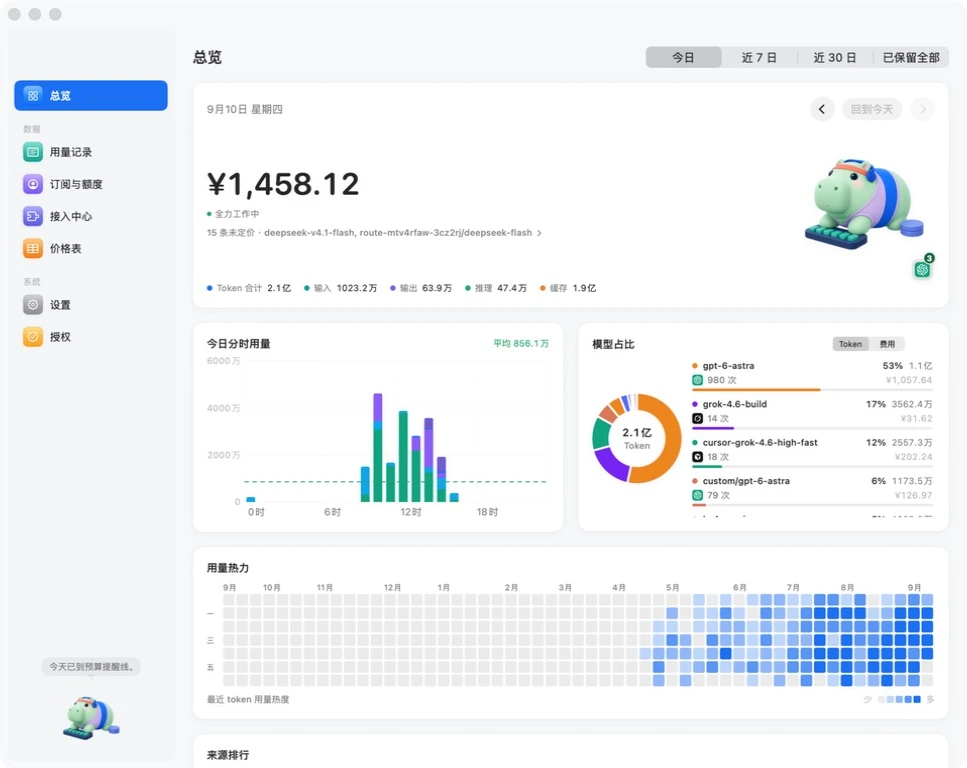Click OpenAI icon beside 980 次
The width and height of the screenshot is (967, 768).
(697, 380)
